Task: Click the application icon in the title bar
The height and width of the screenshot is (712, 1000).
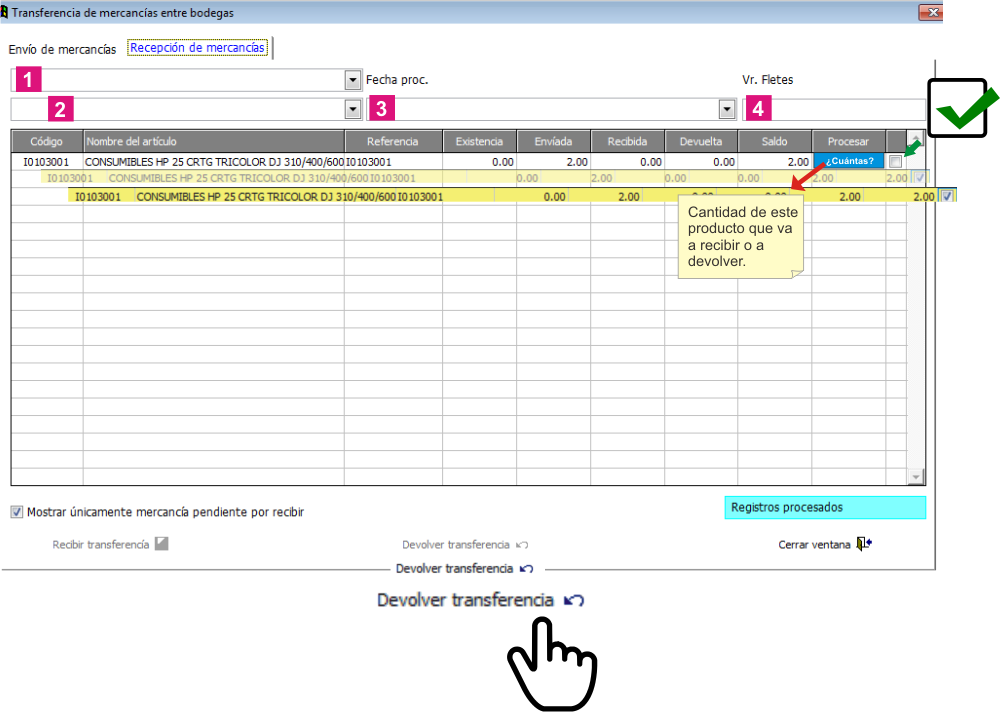Action: [4, 12]
